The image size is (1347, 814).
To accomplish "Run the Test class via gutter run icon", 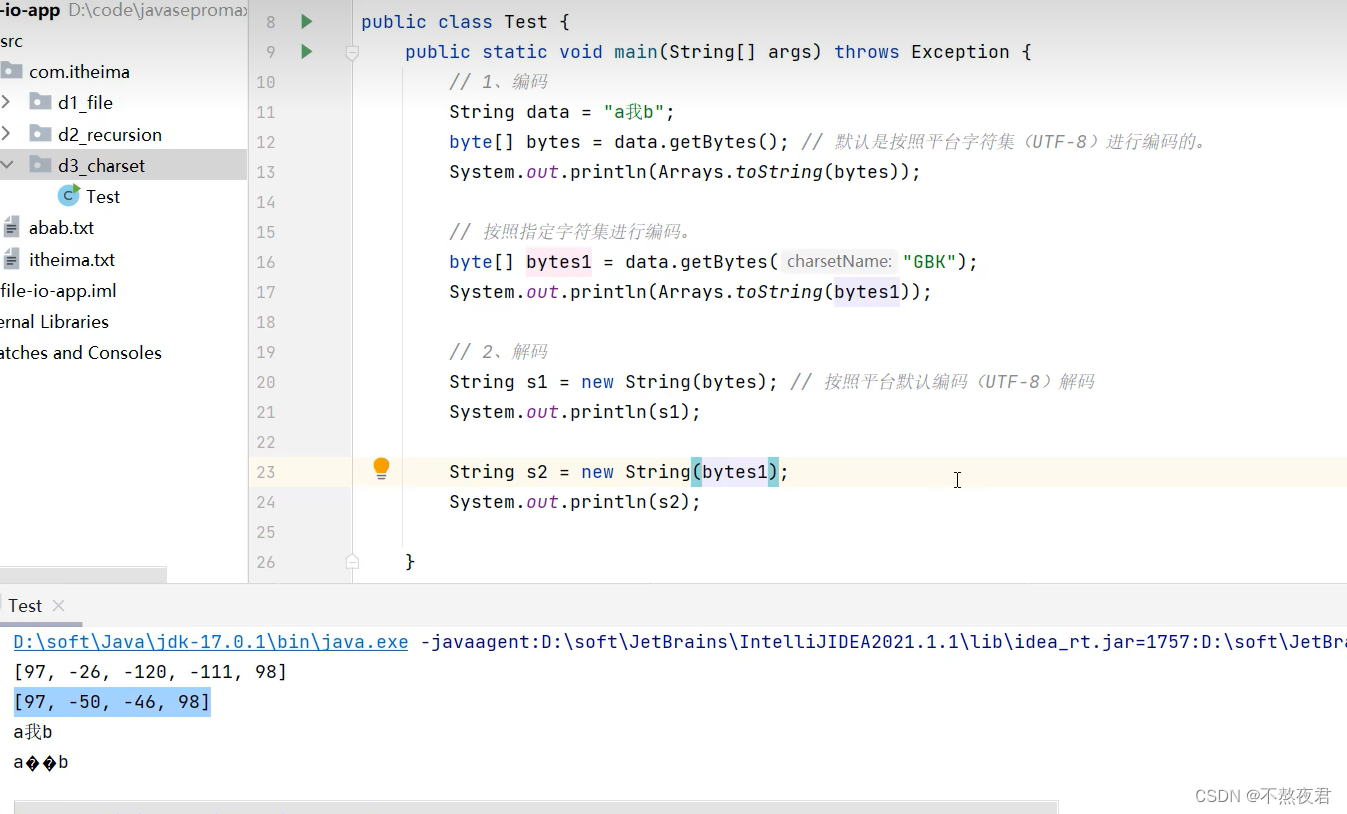I will coord(306,21).
